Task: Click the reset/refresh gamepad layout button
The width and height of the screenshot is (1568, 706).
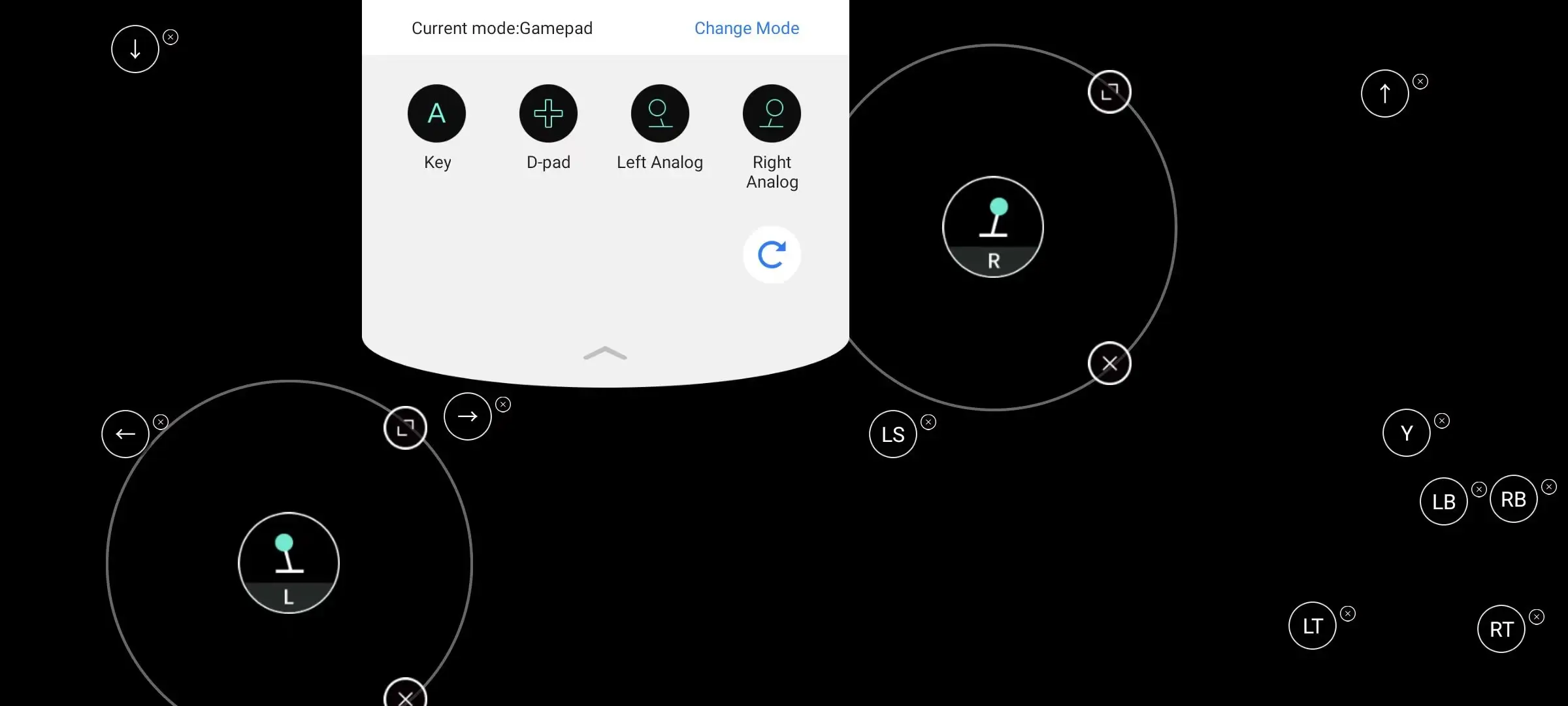Action: click(772, 254)
